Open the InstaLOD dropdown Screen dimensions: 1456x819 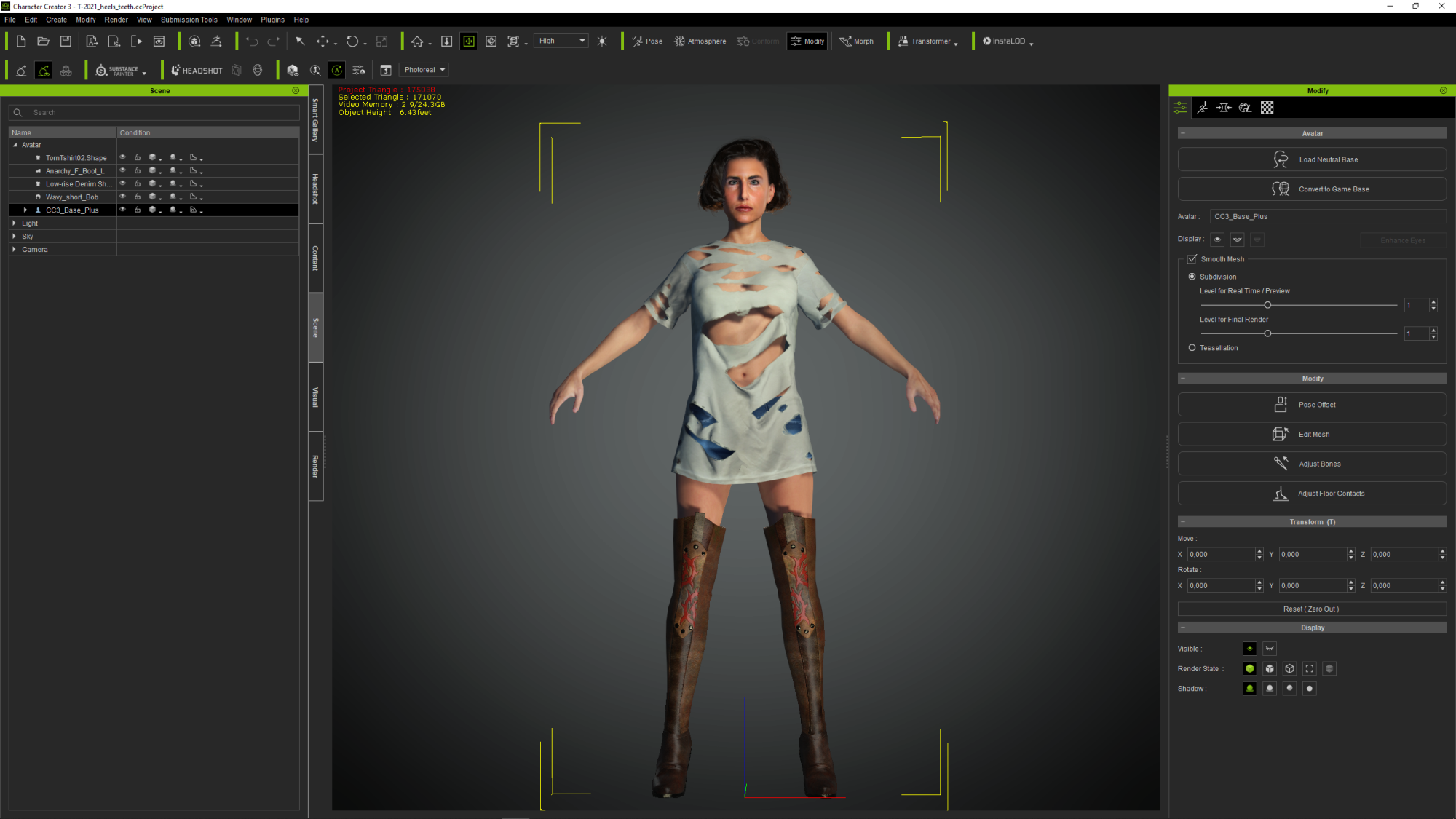(x=1008, y=41)
